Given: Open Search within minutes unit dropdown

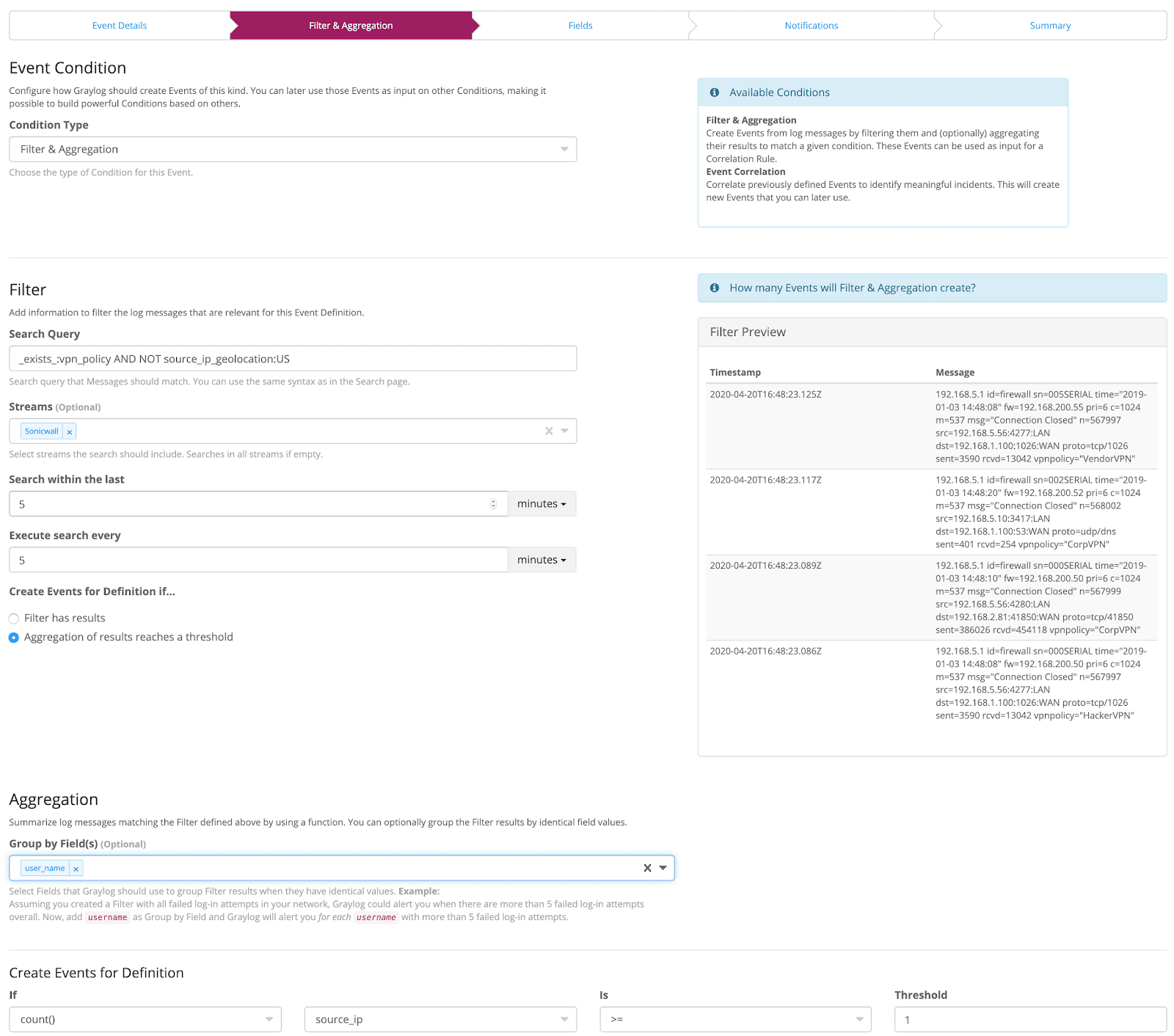Looking at the screenshot, I should coord(542,504).
